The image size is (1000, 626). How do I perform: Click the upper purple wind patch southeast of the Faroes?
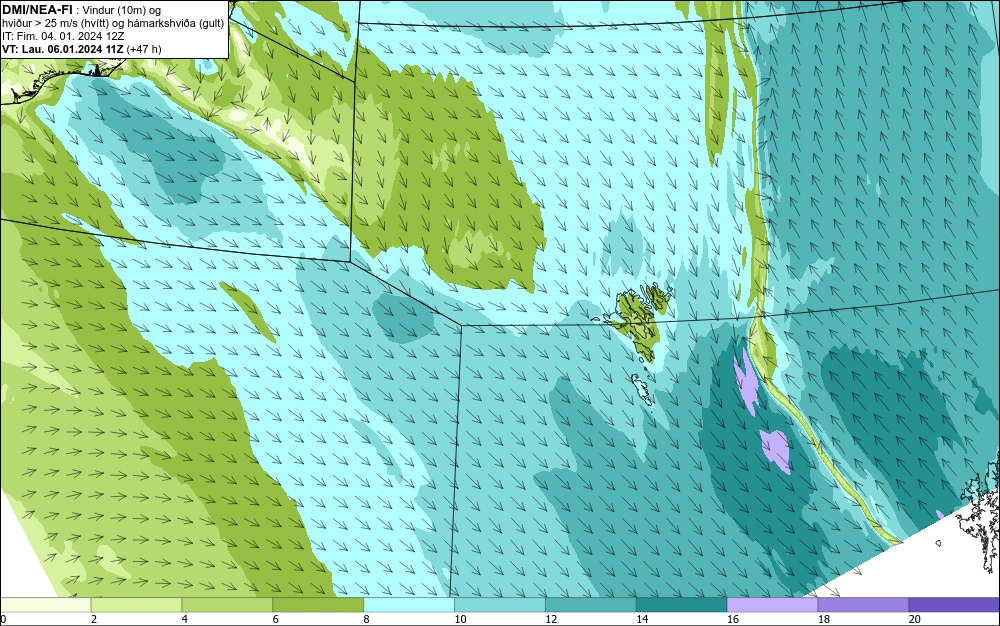(745, 381)
